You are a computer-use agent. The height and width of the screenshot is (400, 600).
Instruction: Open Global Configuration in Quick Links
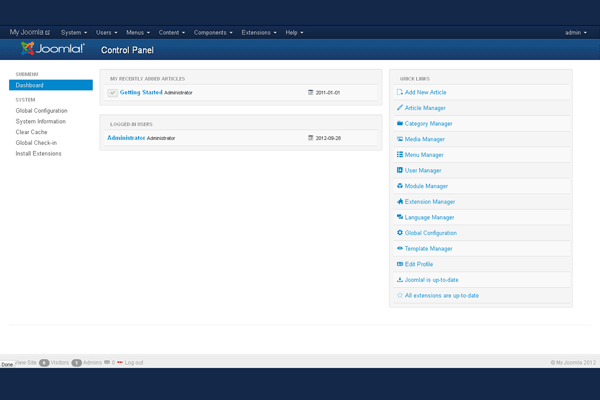[431, 233]
